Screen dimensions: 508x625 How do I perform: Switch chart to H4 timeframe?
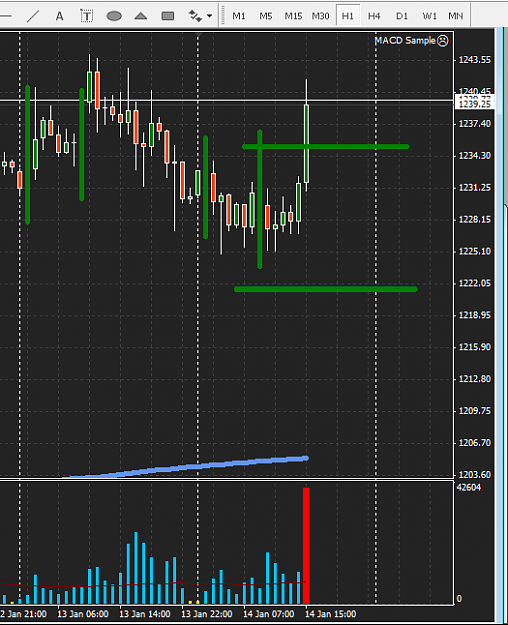(374, 16)
